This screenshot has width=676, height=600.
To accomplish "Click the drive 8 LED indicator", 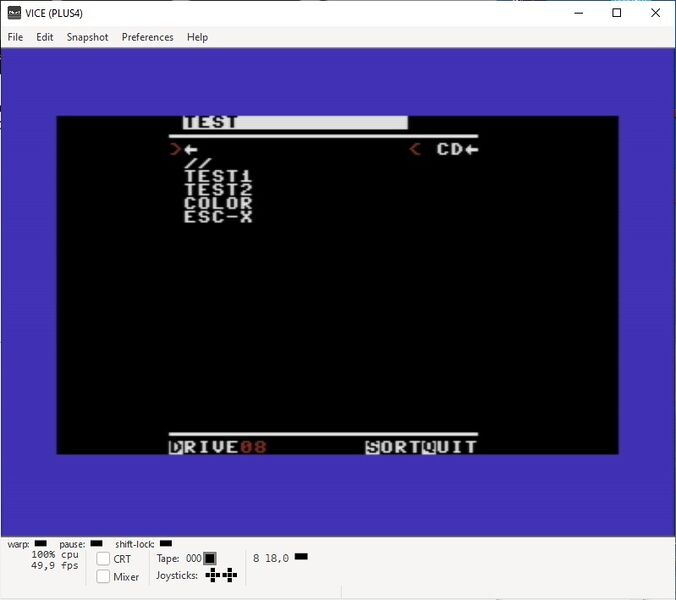I will pos(301,557).
